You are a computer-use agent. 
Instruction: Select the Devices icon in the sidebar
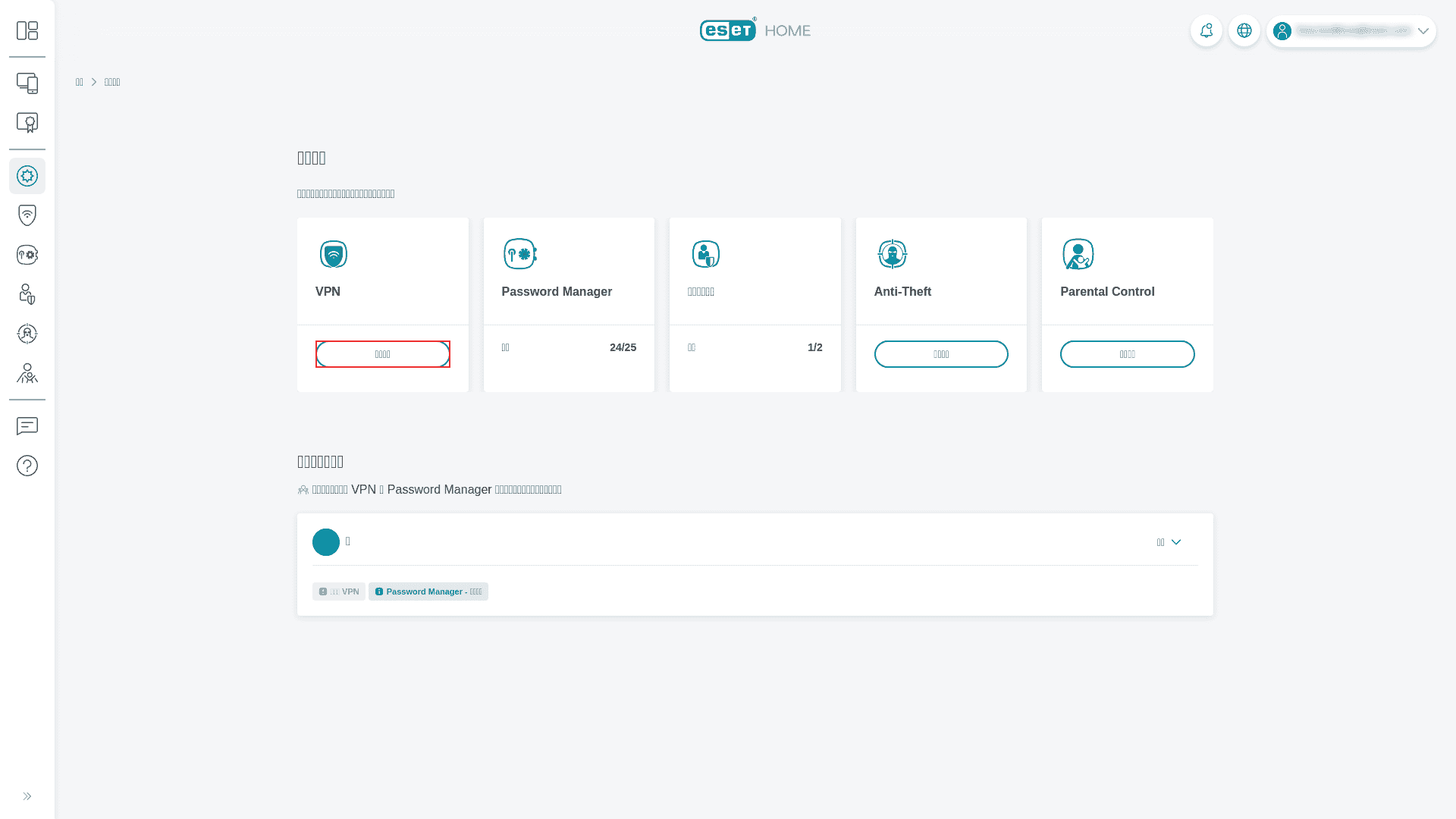[x=27, y=83]
